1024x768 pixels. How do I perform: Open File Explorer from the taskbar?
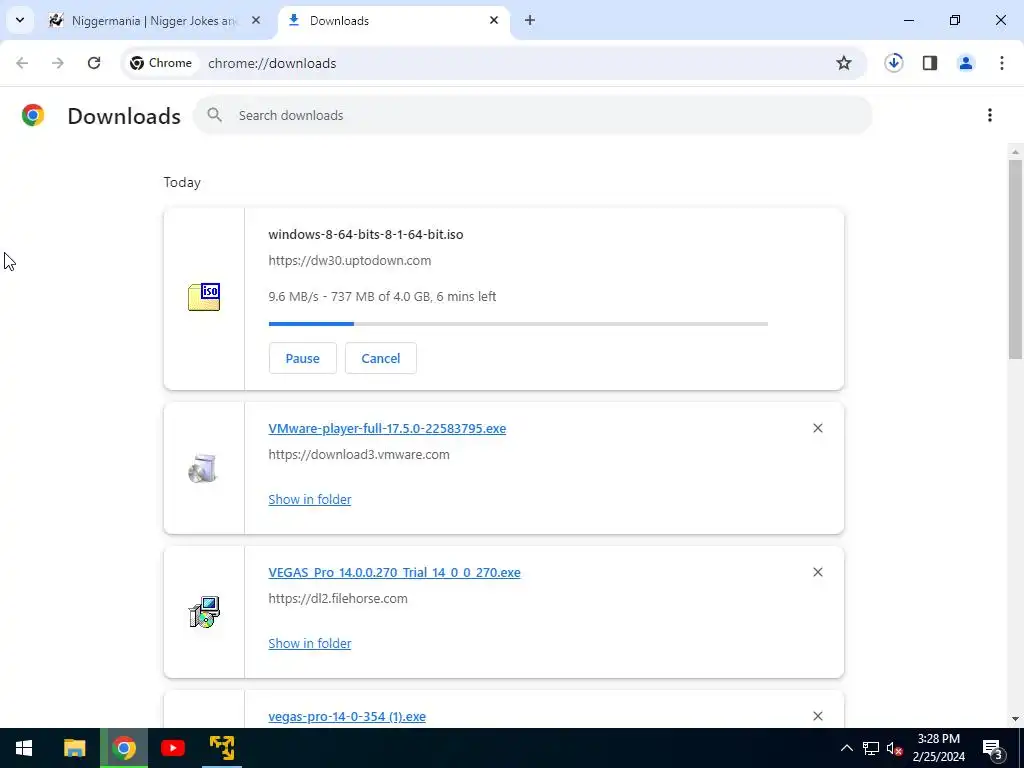74,748
